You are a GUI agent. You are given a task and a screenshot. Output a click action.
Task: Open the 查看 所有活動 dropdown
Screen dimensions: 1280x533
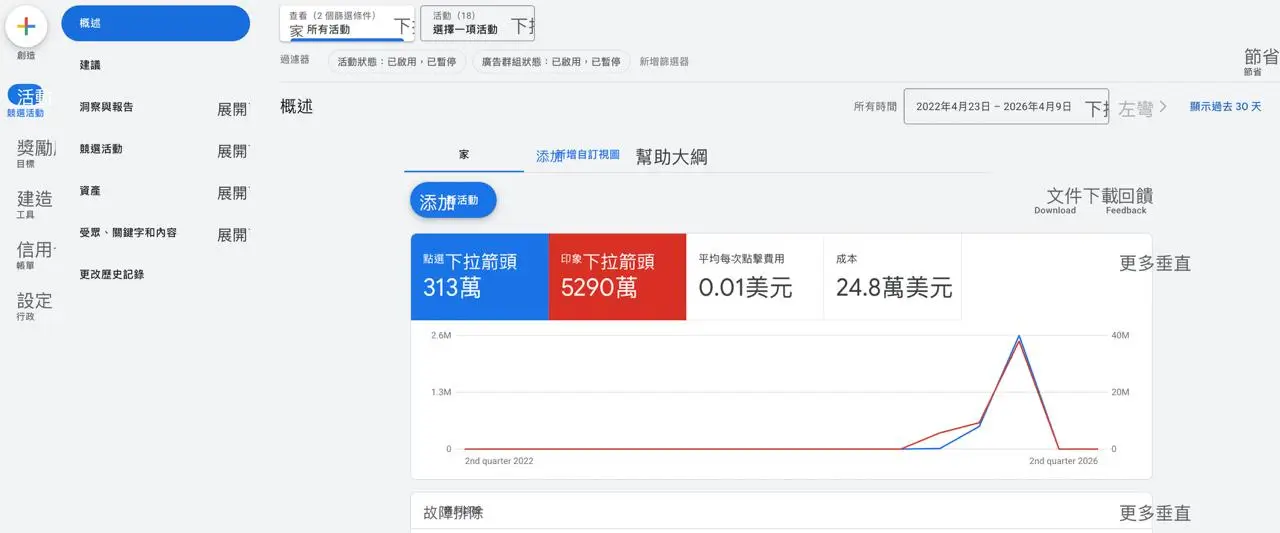pyautogui.click(x=348, y=24)
